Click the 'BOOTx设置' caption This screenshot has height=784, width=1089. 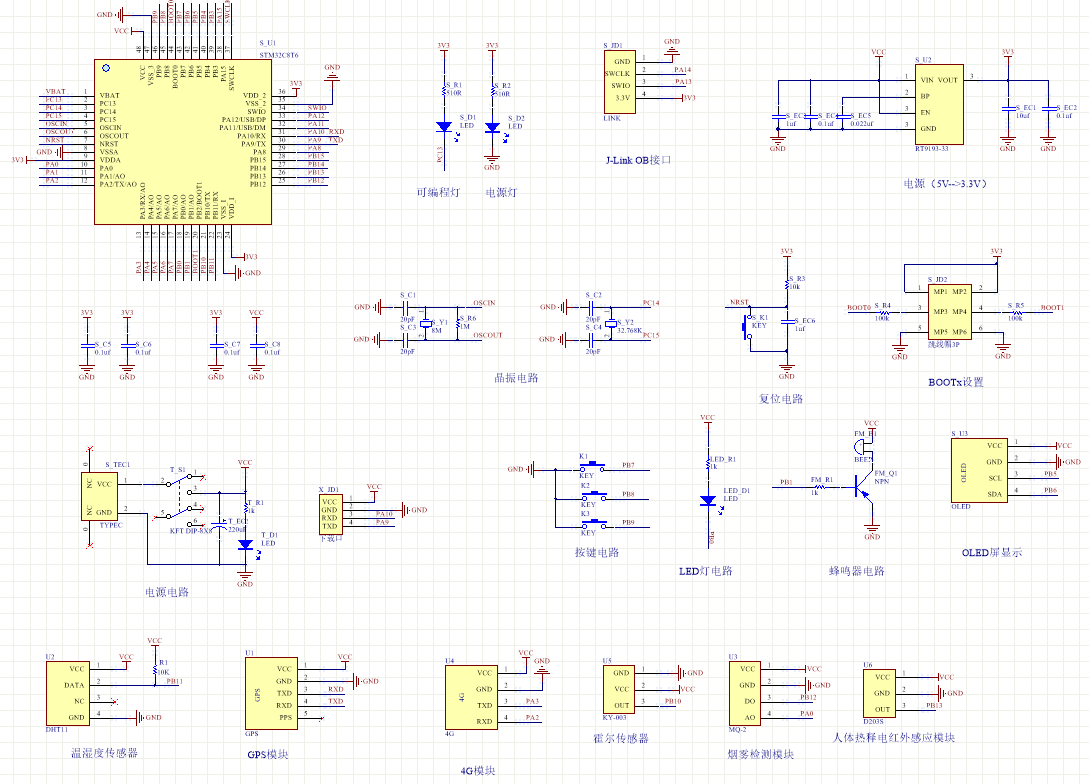pyautogui.click(x=956, y=382)
